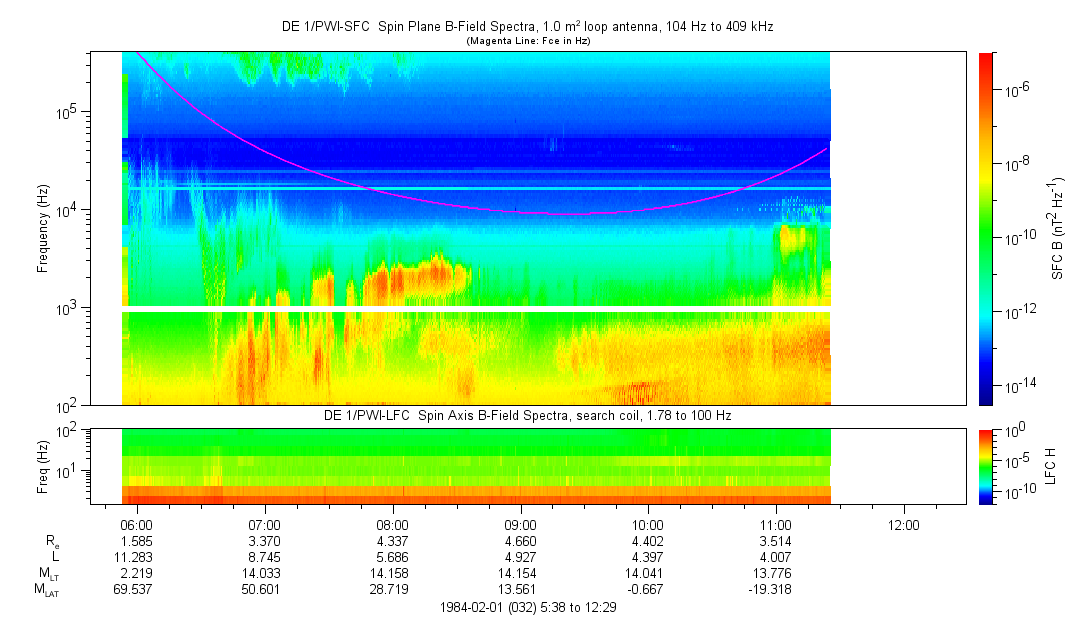This screenshot has width=1083, height=620.
Task: Click the MLAT value 69.537
Action: tap(136, 590)
